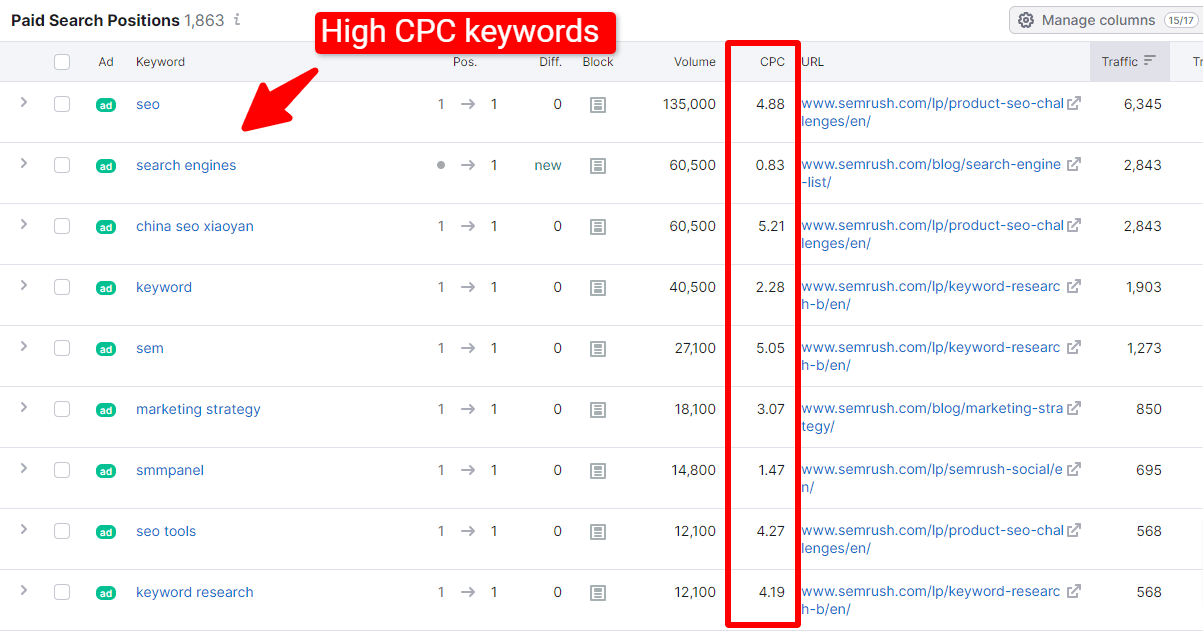Open external link icon for sem URL

click(1074, 347)
